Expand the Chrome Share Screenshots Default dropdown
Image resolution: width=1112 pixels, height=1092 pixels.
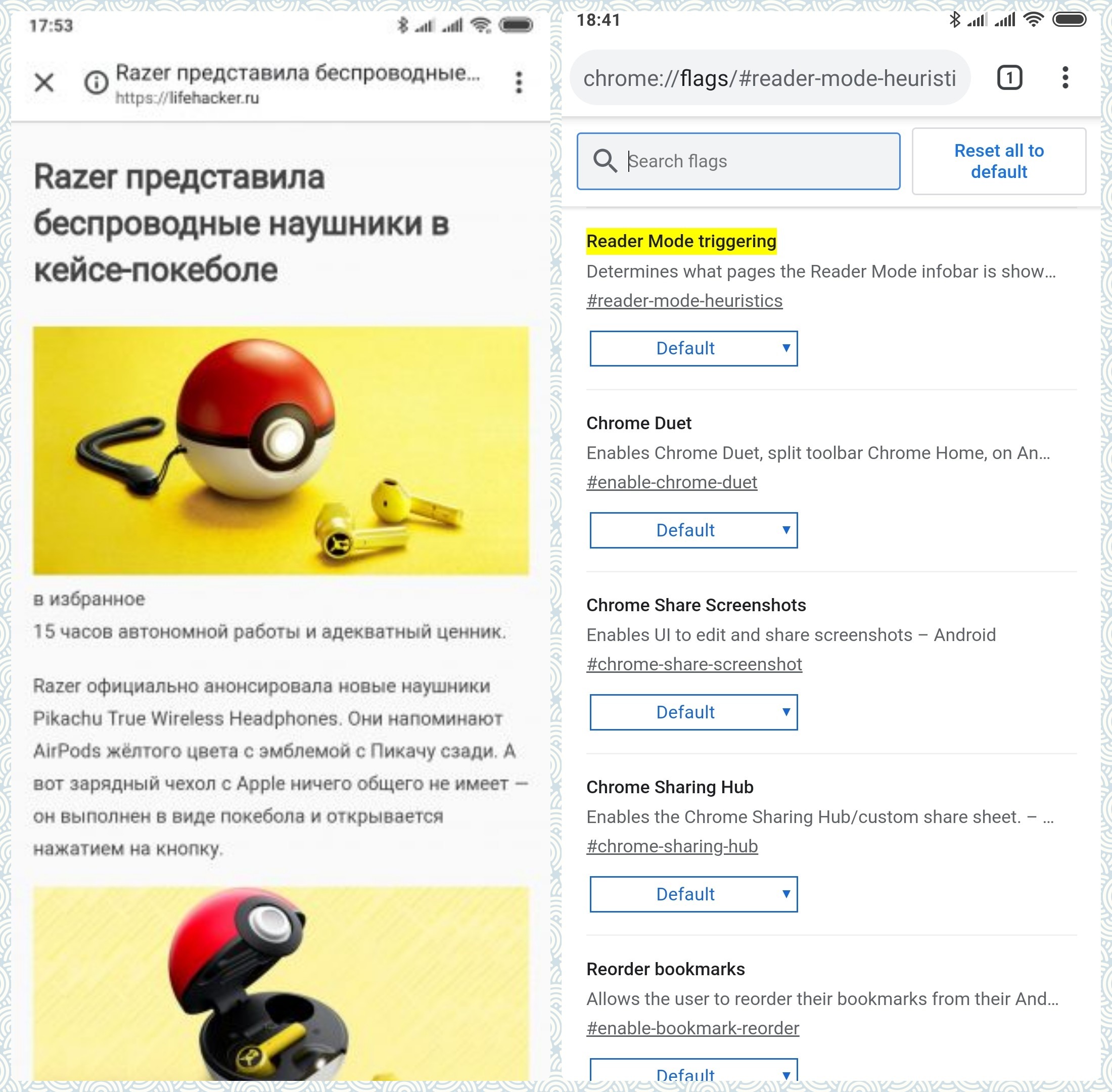coord(693,712)
